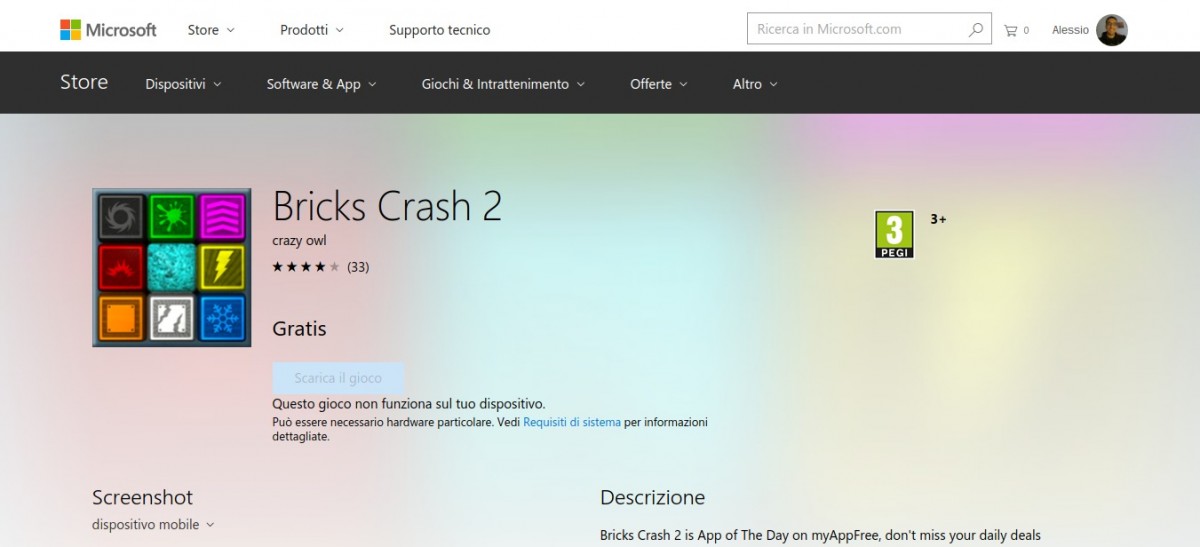Expand the Software & App menu
The image size is (1200, 547).
pyautogui.click(x=321, y=84)
